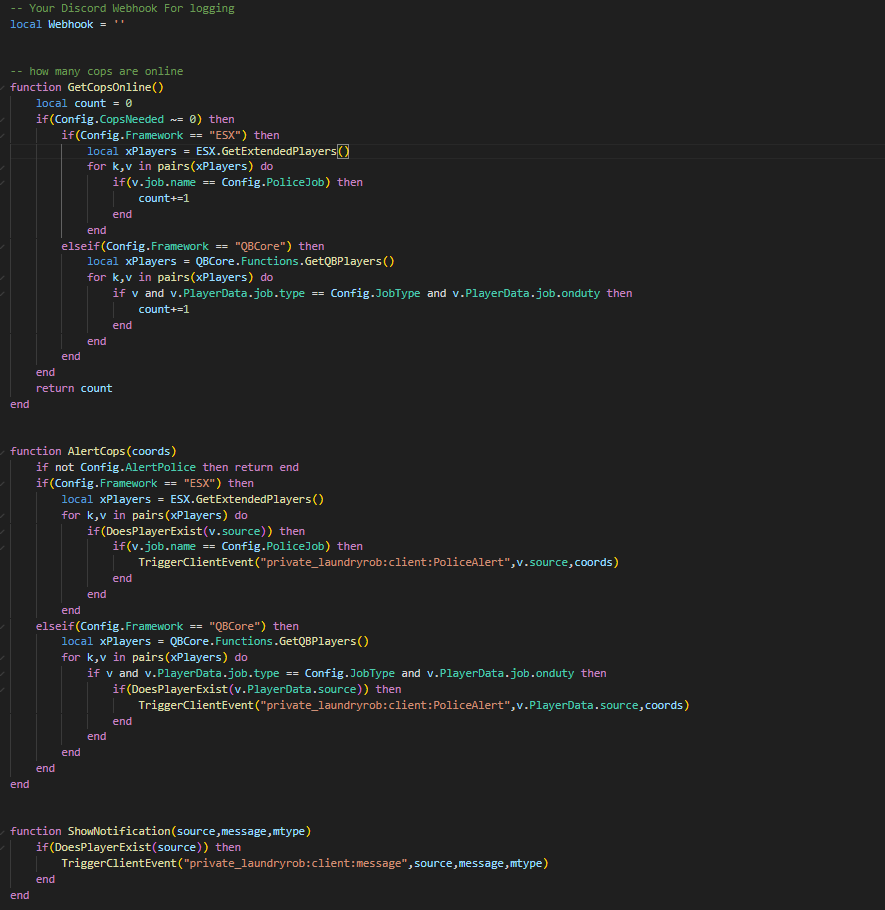Collapse the AlertCops function fold arrow
This screenshot has width=885, height=910.
(3, 451)
